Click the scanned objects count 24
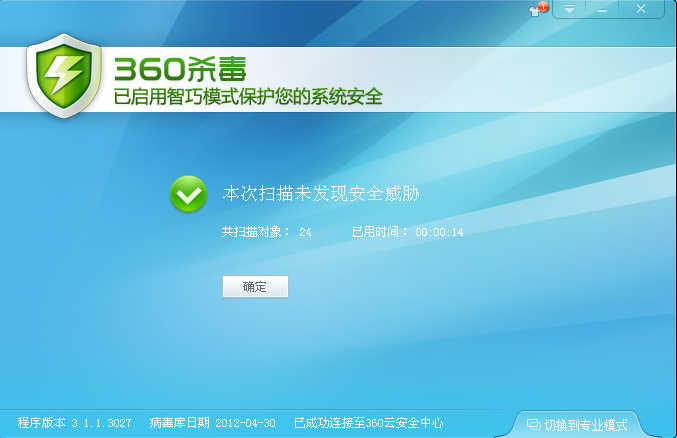The image size is (677, 438). [x=305, y=232]
